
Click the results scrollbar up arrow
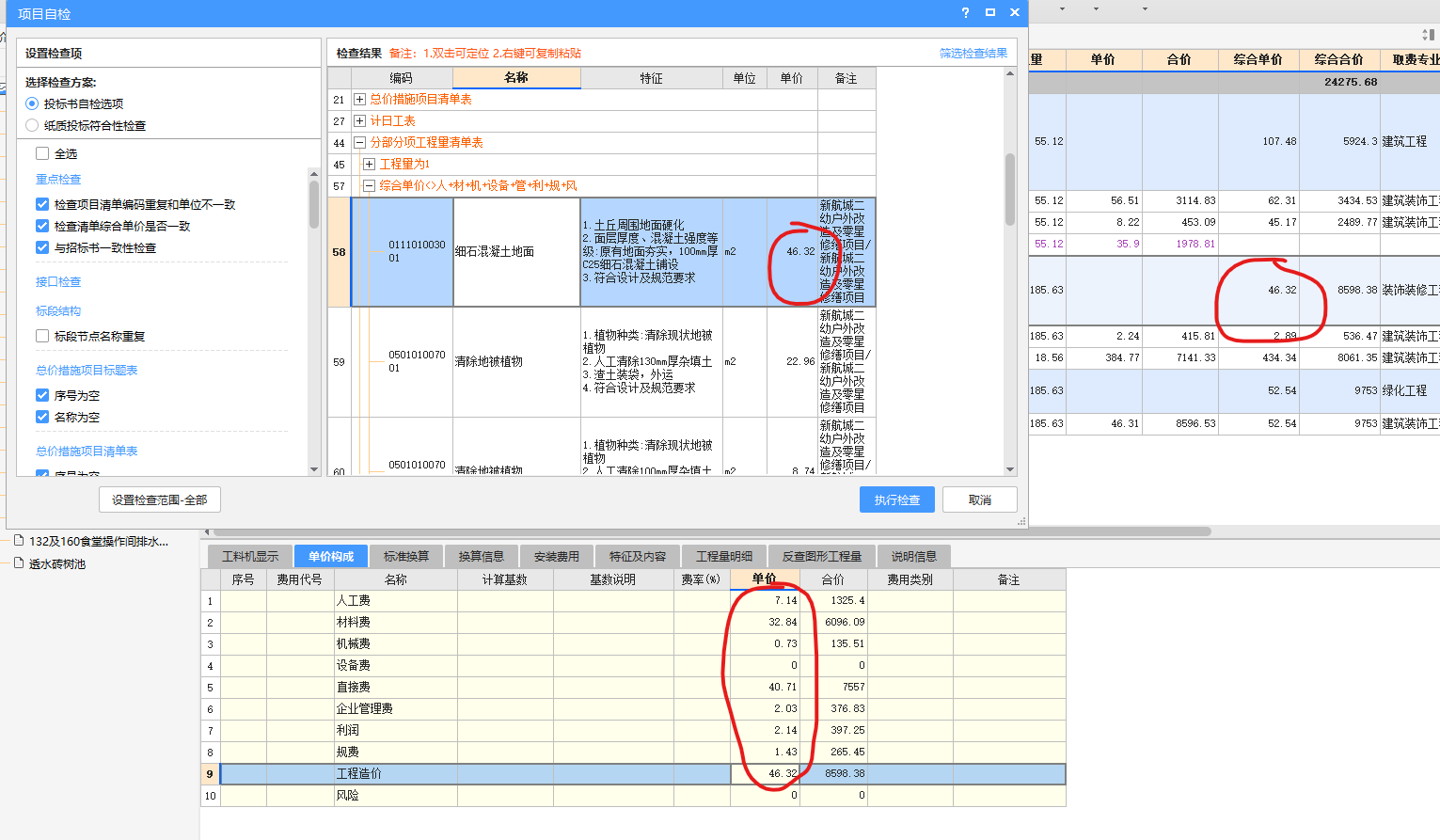point(1010,73)
